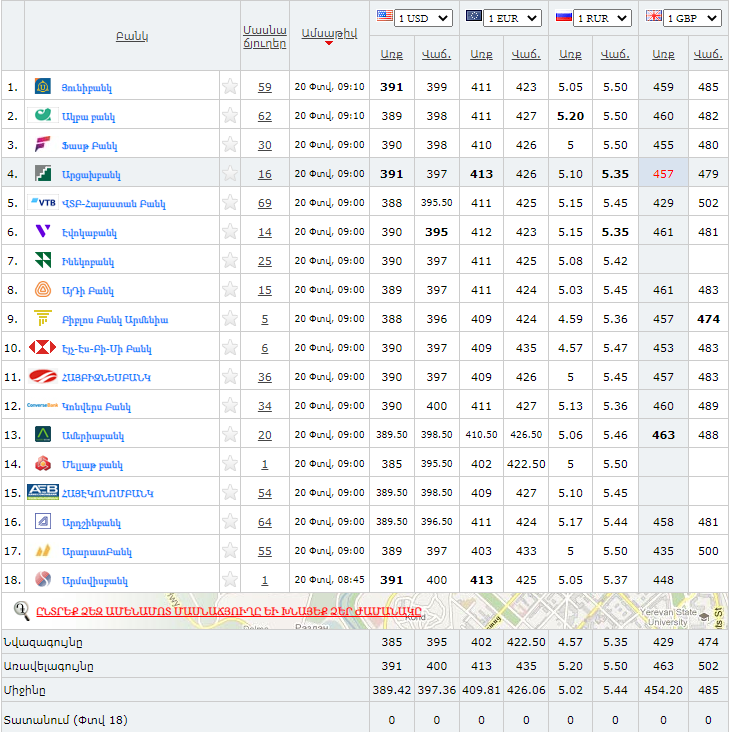The width and height of the screenshot is (729, 732).
Task: Open the VTB bank name link in row 5
Action: tap(114, 204)
